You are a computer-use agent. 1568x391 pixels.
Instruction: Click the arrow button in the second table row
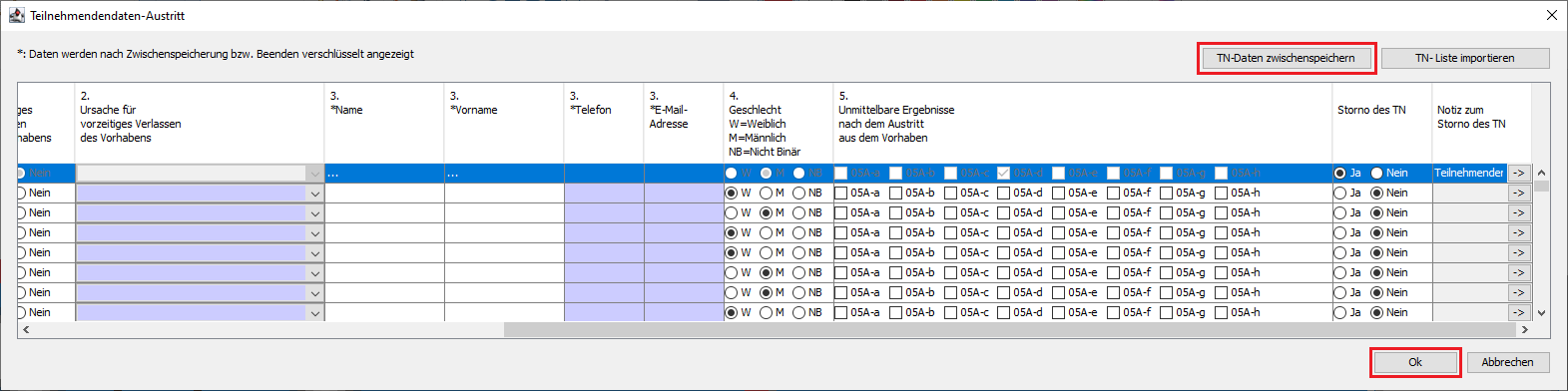click(1518, 193)
